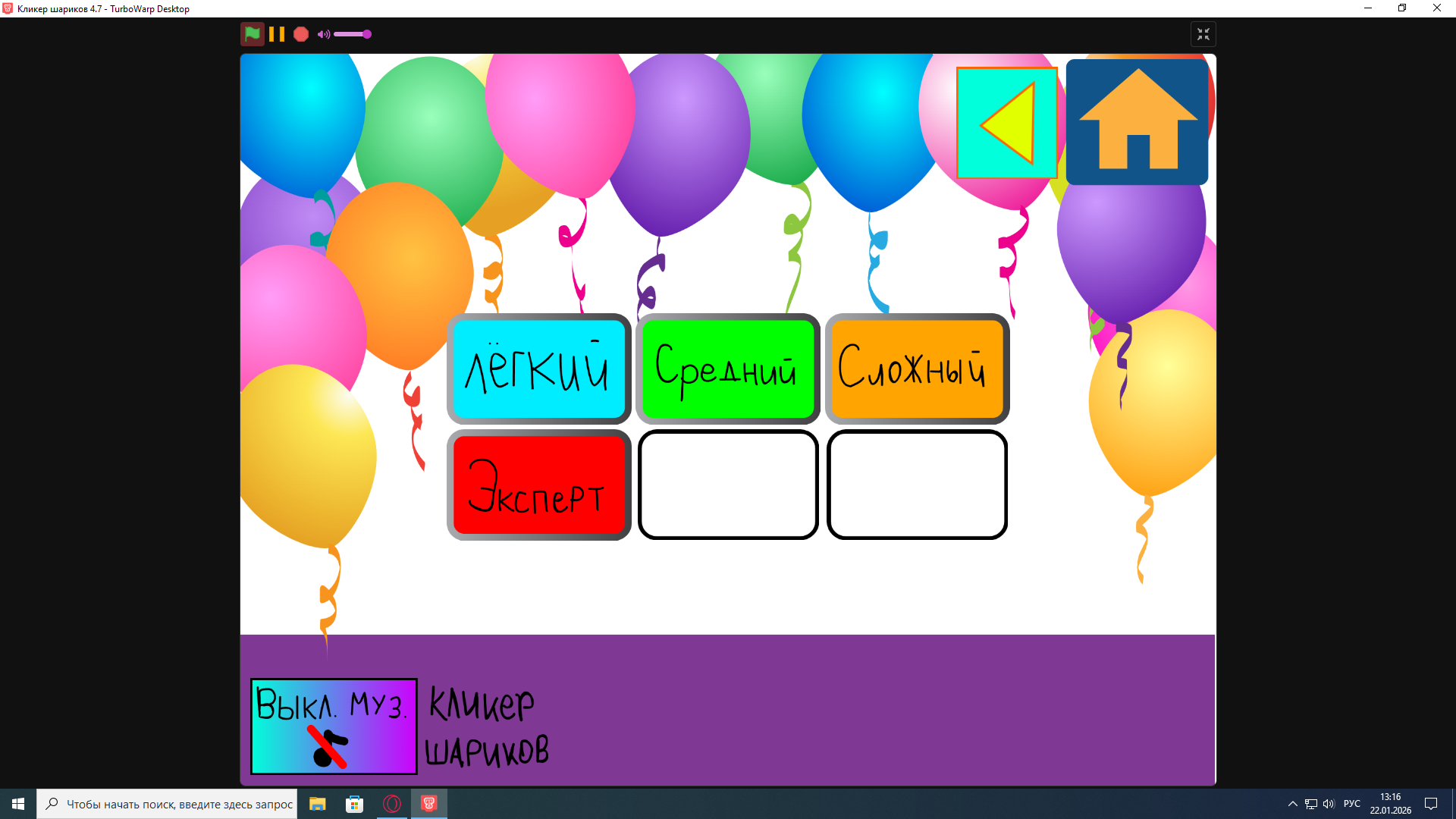Open File Explorer from the taskbar
Screen dimensions: 1456x819
click(x=318, y=804)
